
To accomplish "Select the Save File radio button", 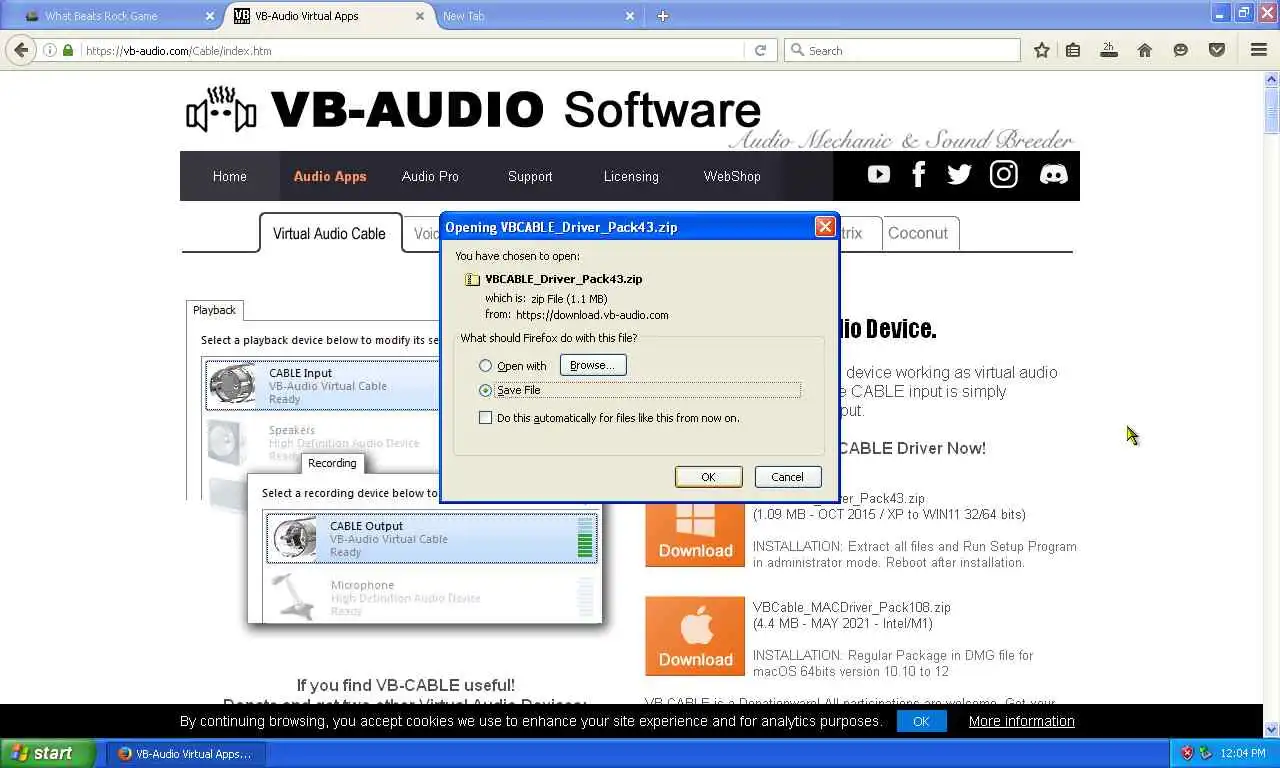I will pos(486,390).
